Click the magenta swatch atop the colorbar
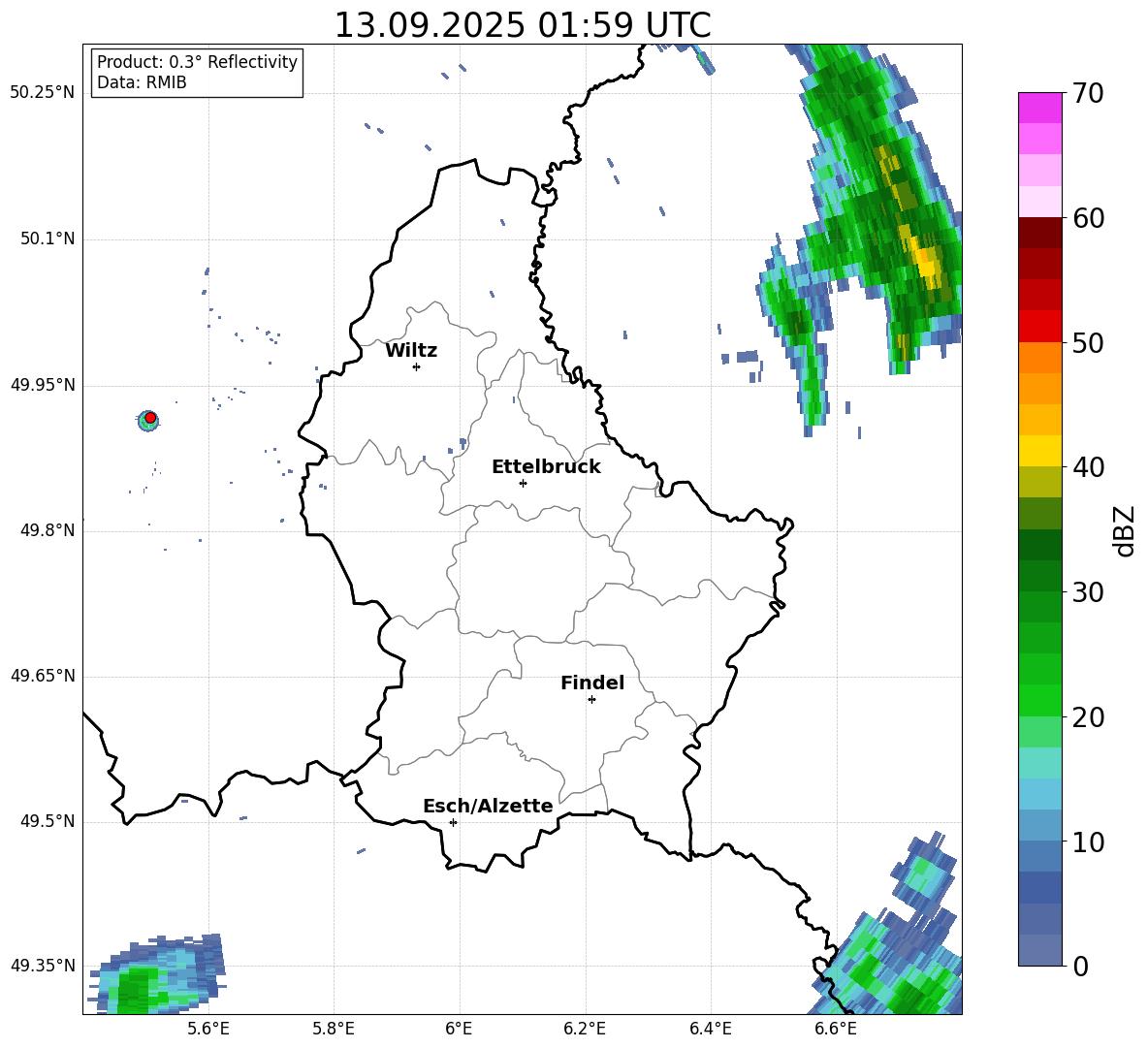This screenshot has height=1048, width=1148. point(1039,109)
